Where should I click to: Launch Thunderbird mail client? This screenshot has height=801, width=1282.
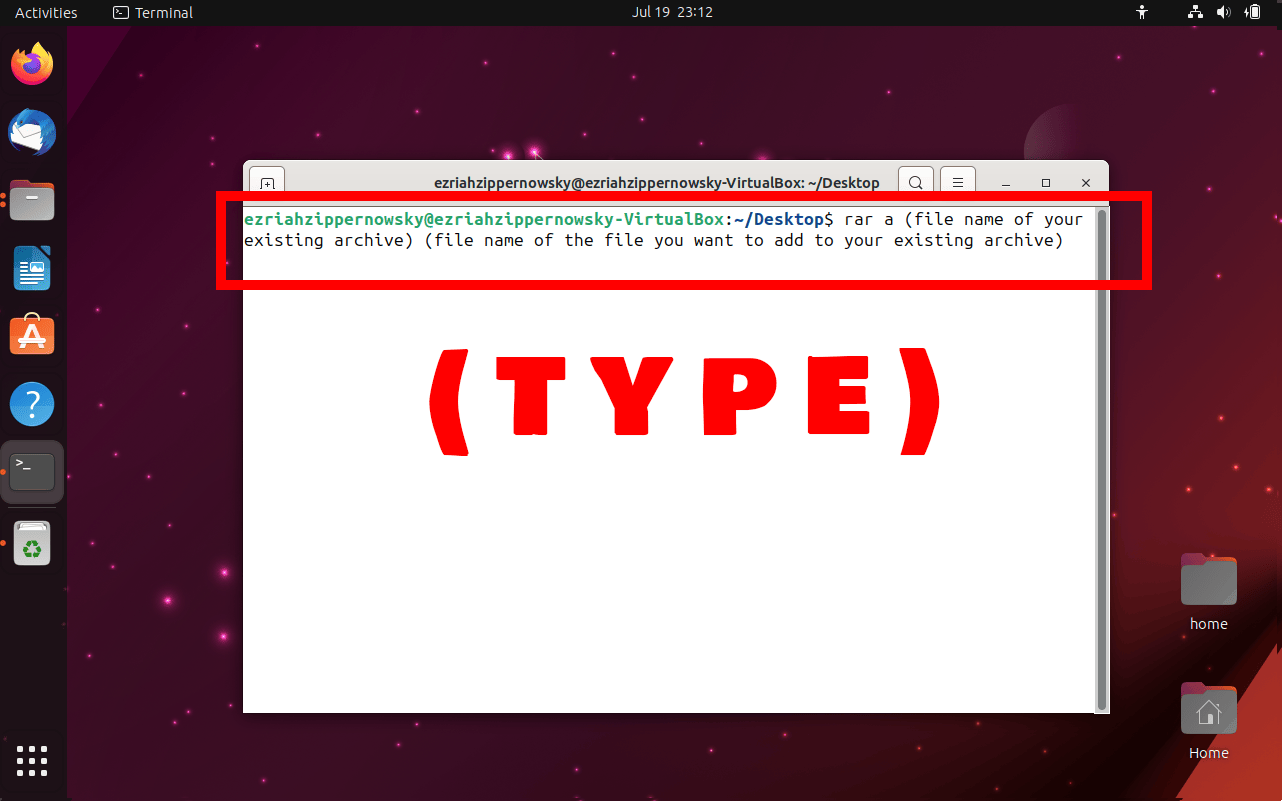pyautogui.click(x=32, y=131)
